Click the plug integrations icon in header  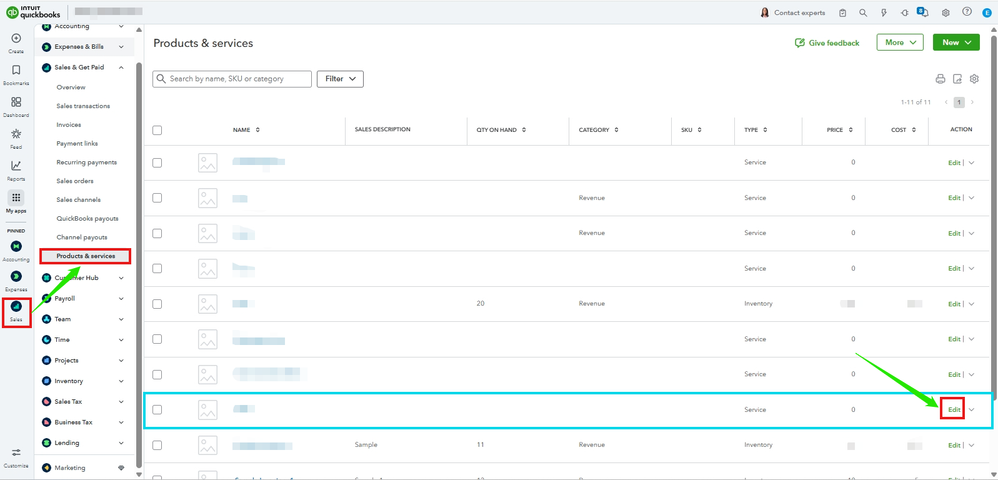point(904,13)
